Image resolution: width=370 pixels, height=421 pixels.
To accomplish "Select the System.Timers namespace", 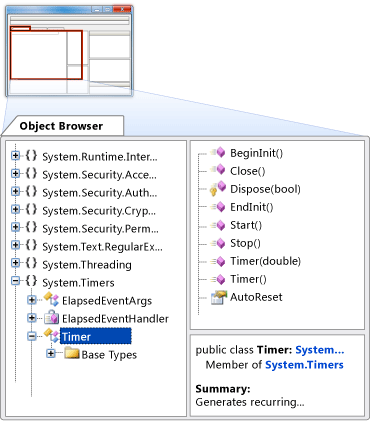I will [x=78, y=282].
